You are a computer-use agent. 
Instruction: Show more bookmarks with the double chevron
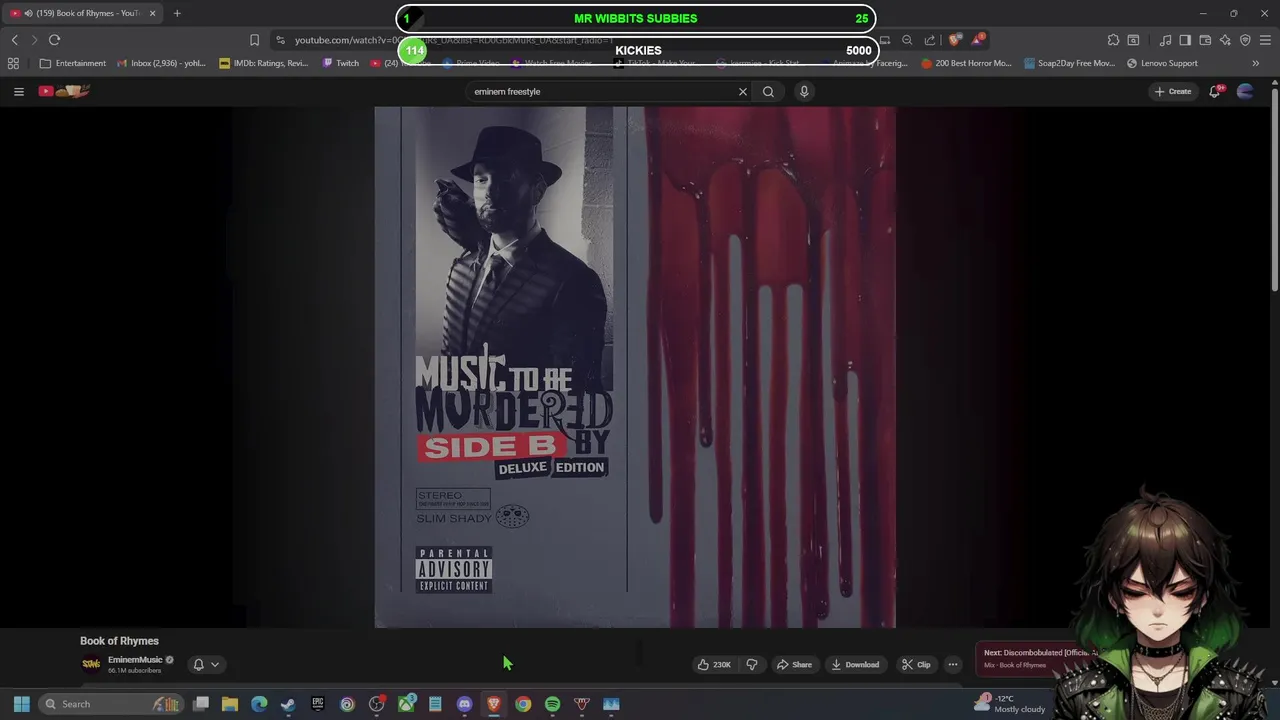[1255, 63]
